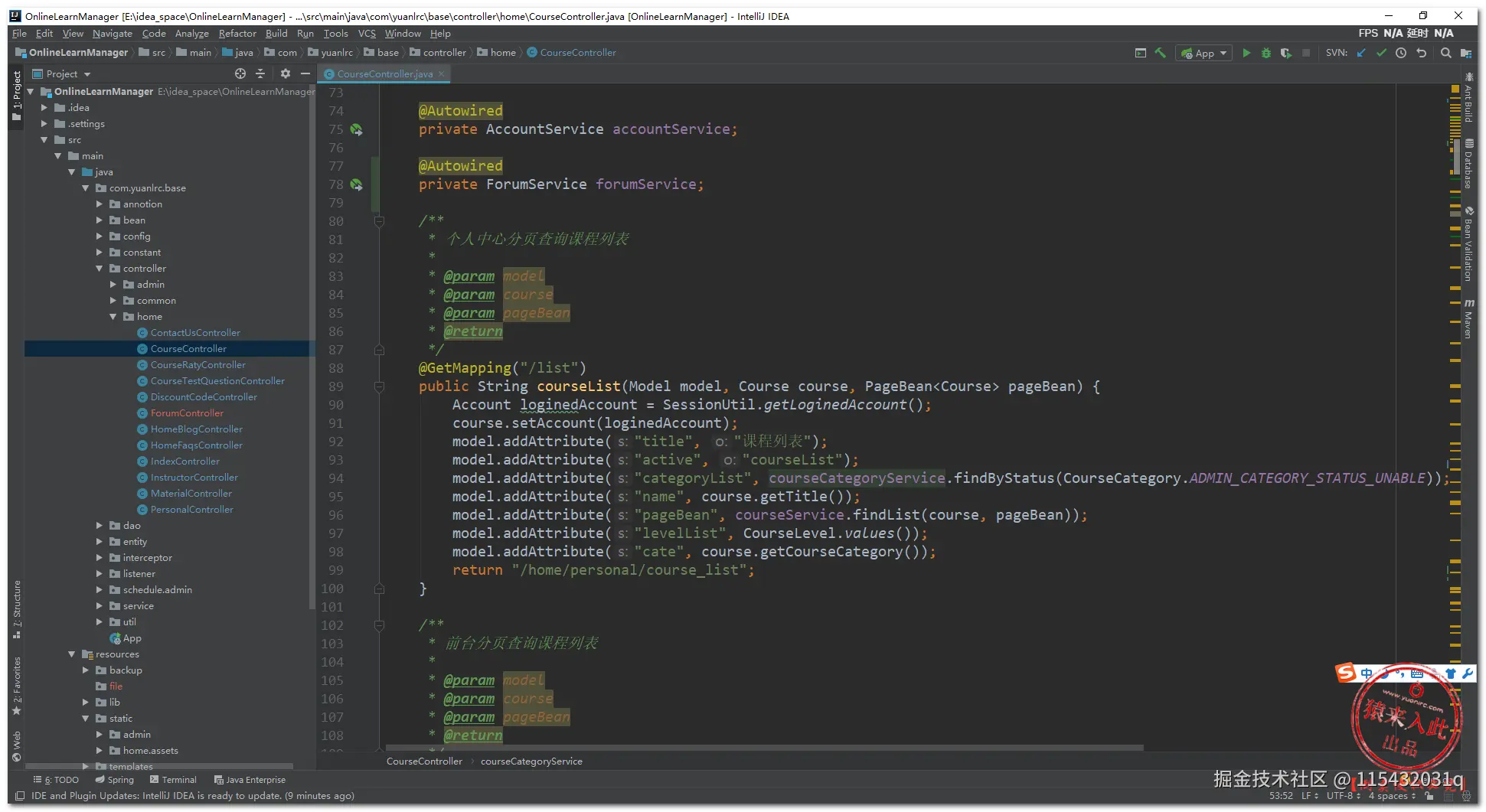
Task: Click the Build project hammer icon
Action: click(1161, 53)
